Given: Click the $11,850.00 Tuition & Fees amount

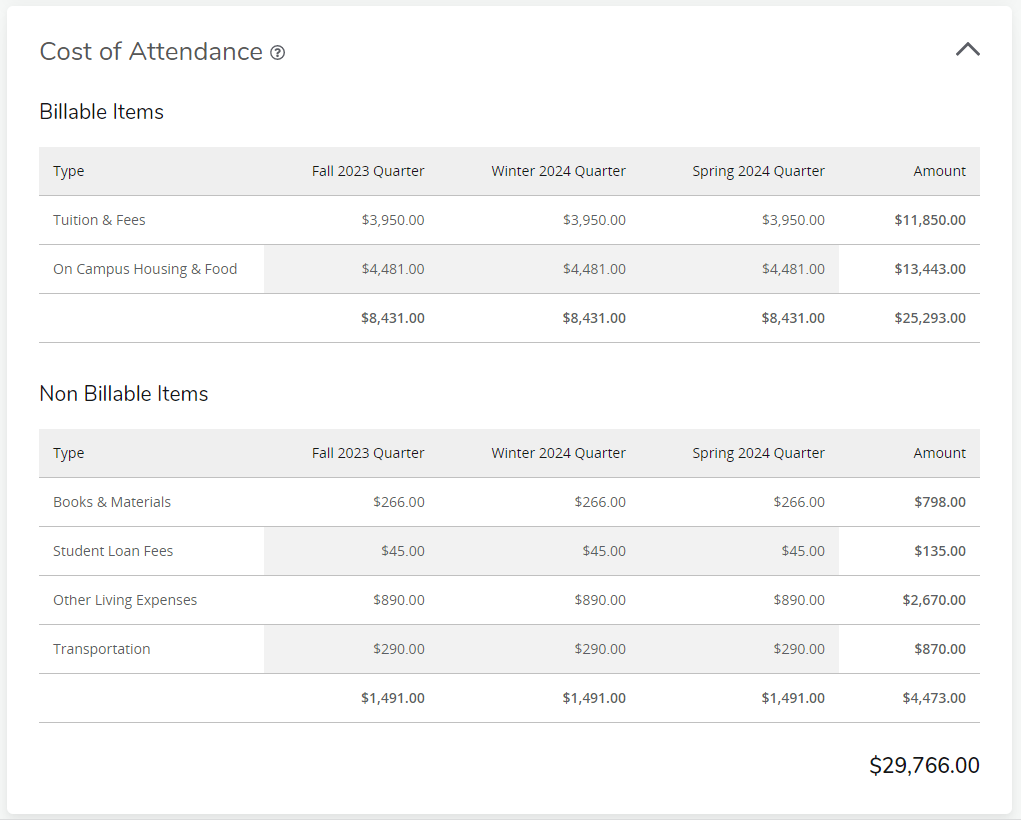Looking at the screenshot, I should pyautogui.click(x=929, y=220).
